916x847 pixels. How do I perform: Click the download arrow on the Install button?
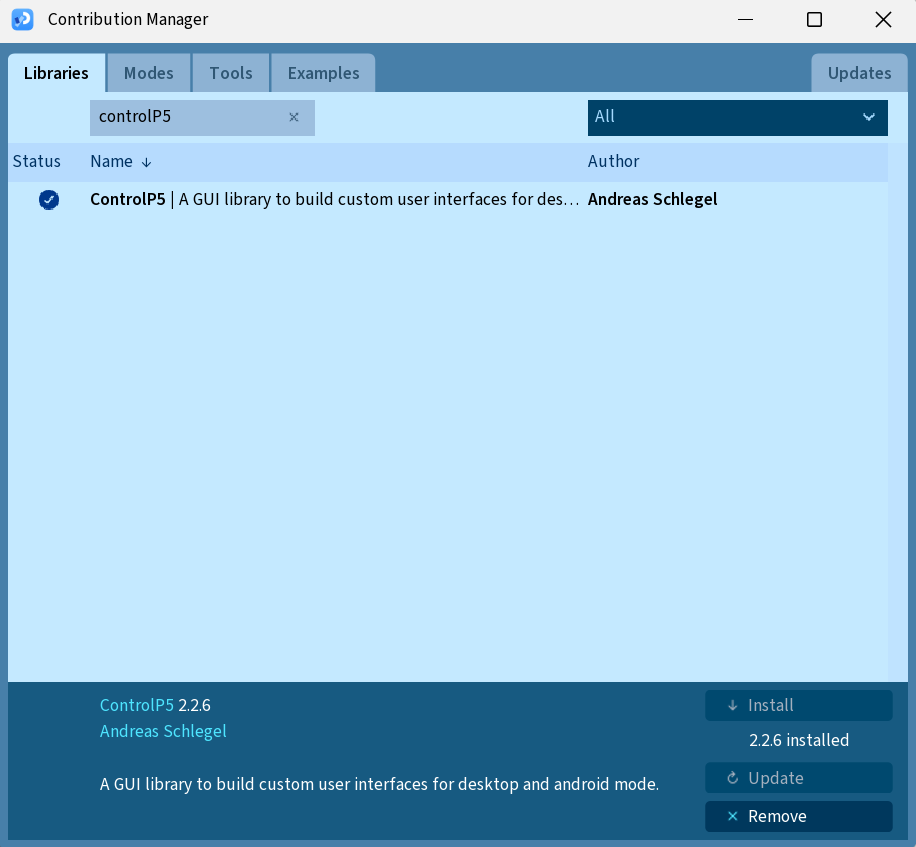click(733, 705)
